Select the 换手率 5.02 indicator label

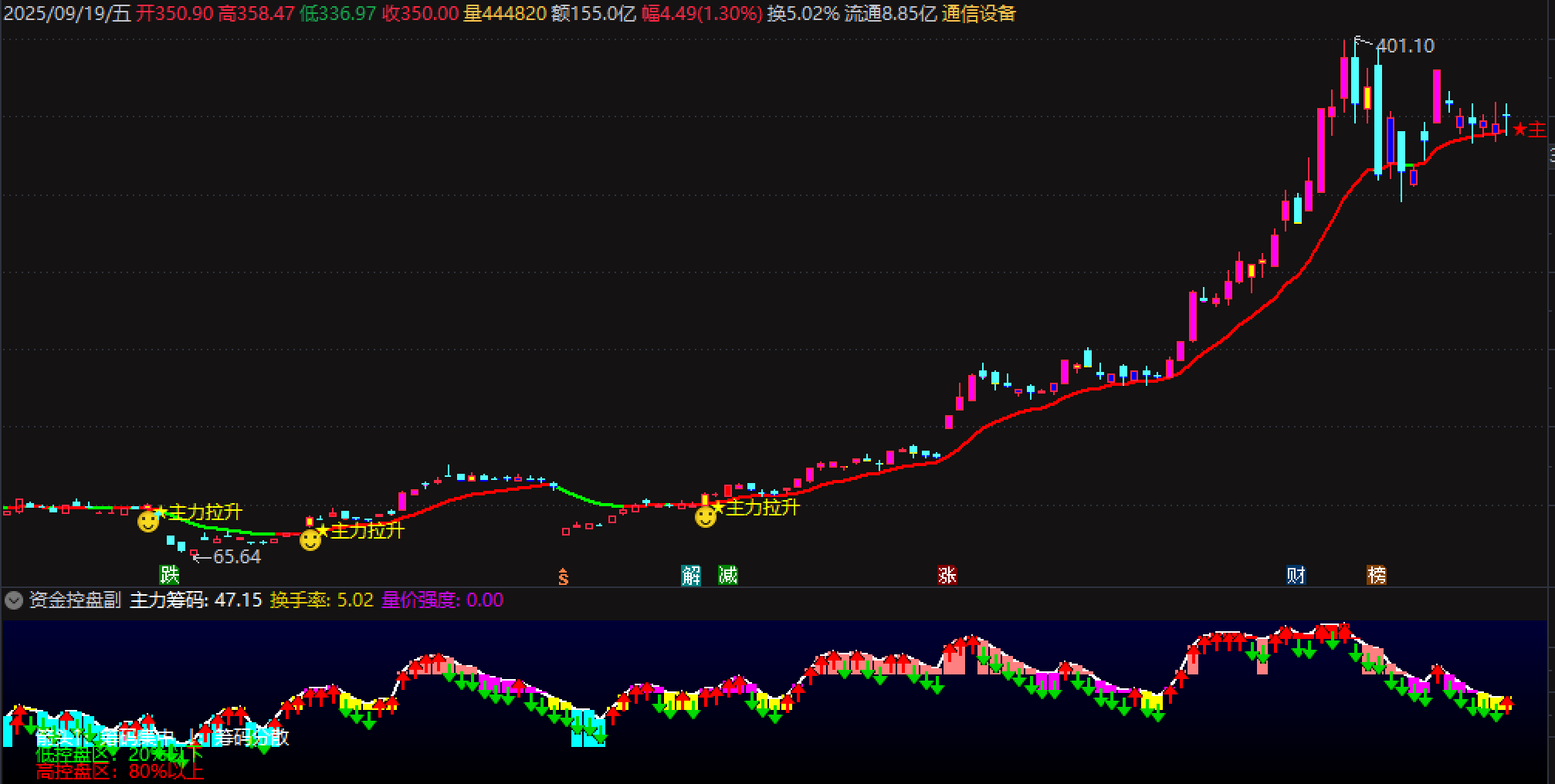[321, 600]
